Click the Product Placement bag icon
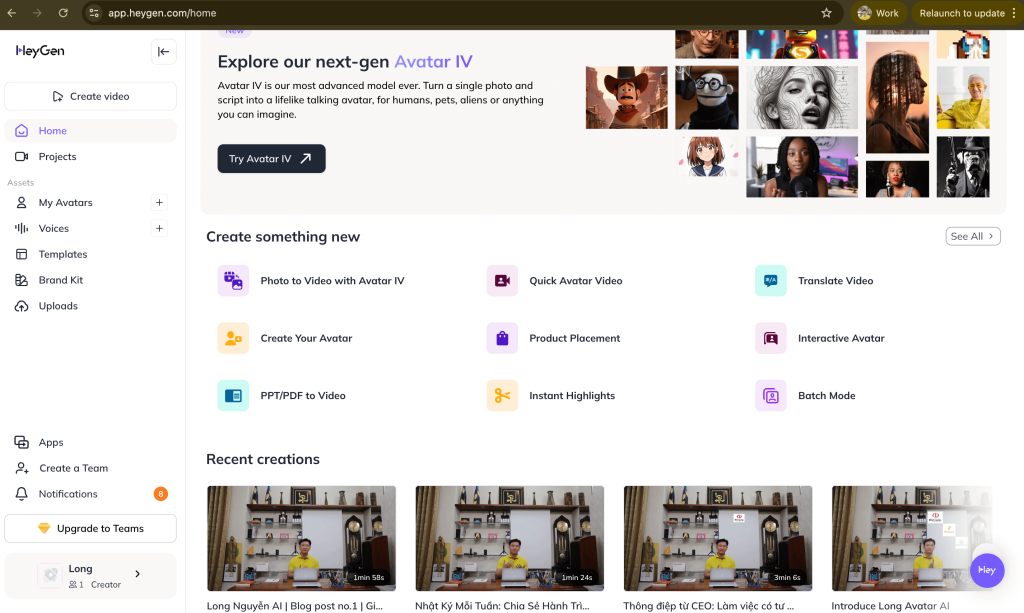 pyautogui.click(x=502, y=338)
